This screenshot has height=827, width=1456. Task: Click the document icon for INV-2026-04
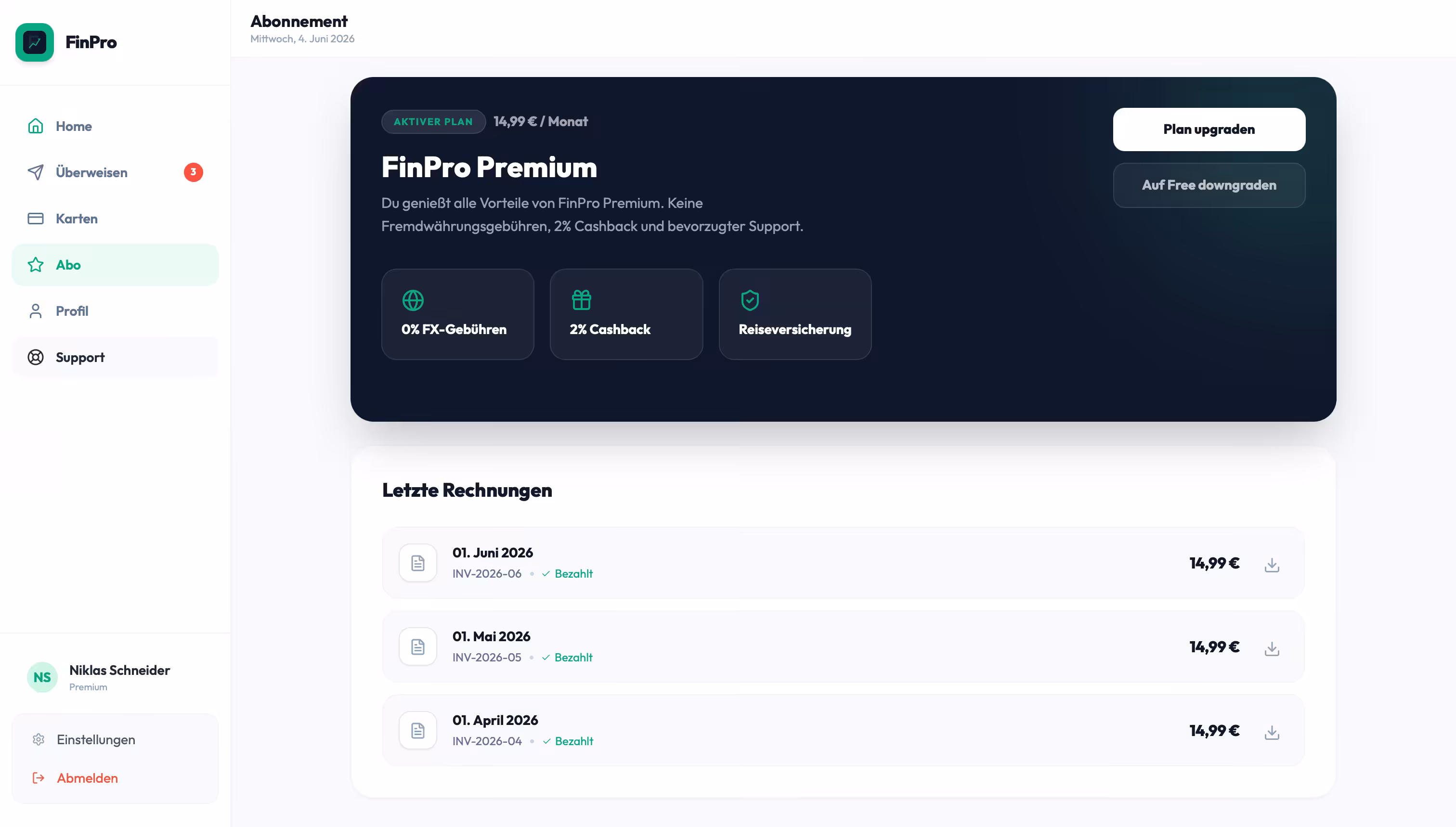coord(418,730)
